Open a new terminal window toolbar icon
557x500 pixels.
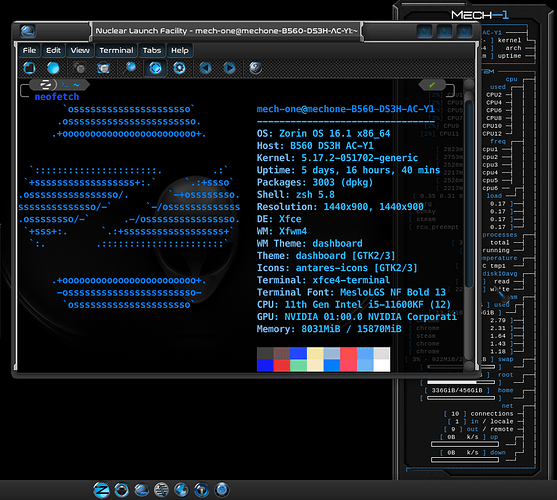[x=53, y=67]
